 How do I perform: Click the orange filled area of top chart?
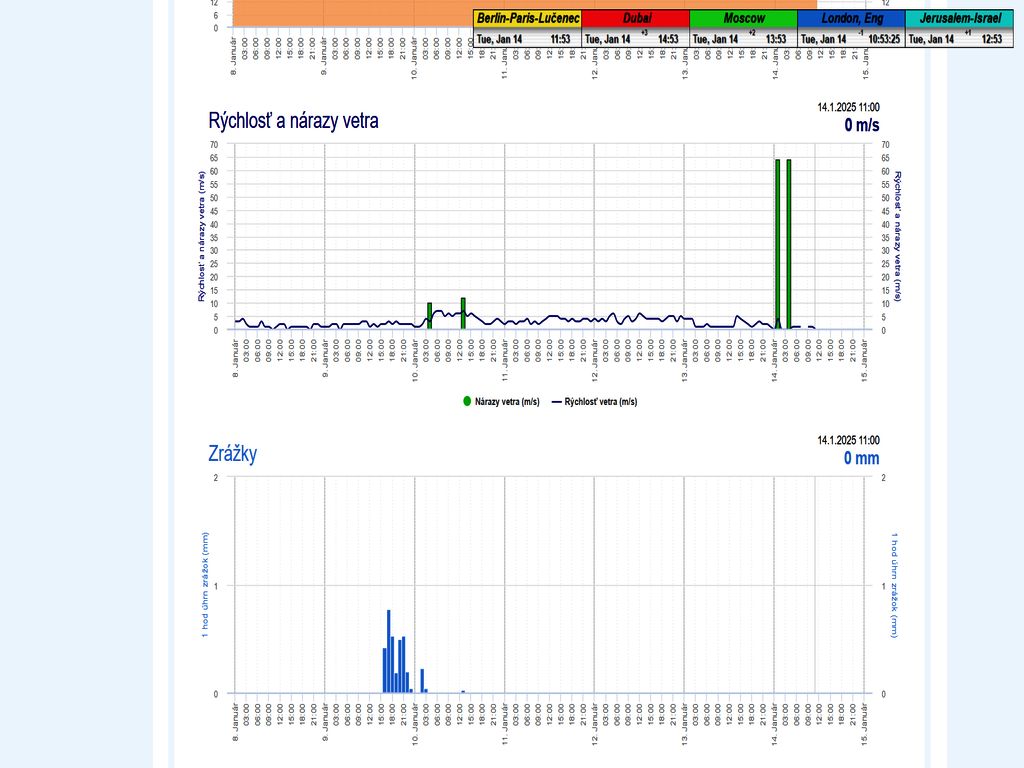tap(350, 12)
